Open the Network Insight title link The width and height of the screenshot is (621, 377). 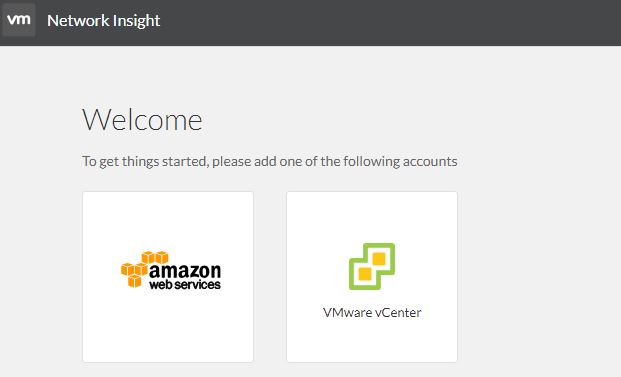pos(103,21)
